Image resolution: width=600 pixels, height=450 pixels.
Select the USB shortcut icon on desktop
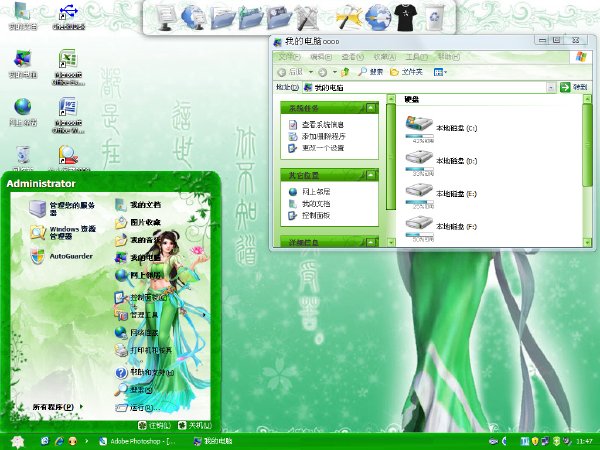(x=68, y=17)
